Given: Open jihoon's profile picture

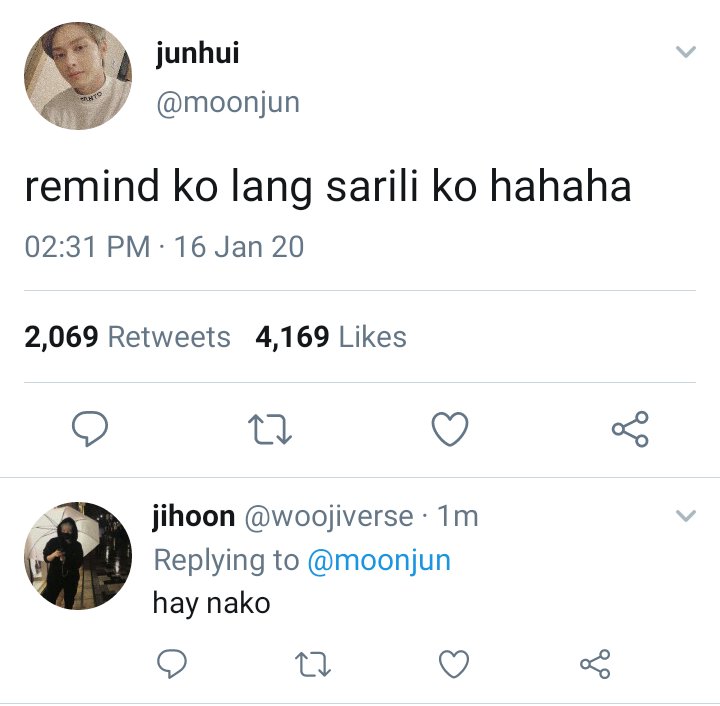Looking at the screenshot, I should pyautogui.click(x=78, y=556).
